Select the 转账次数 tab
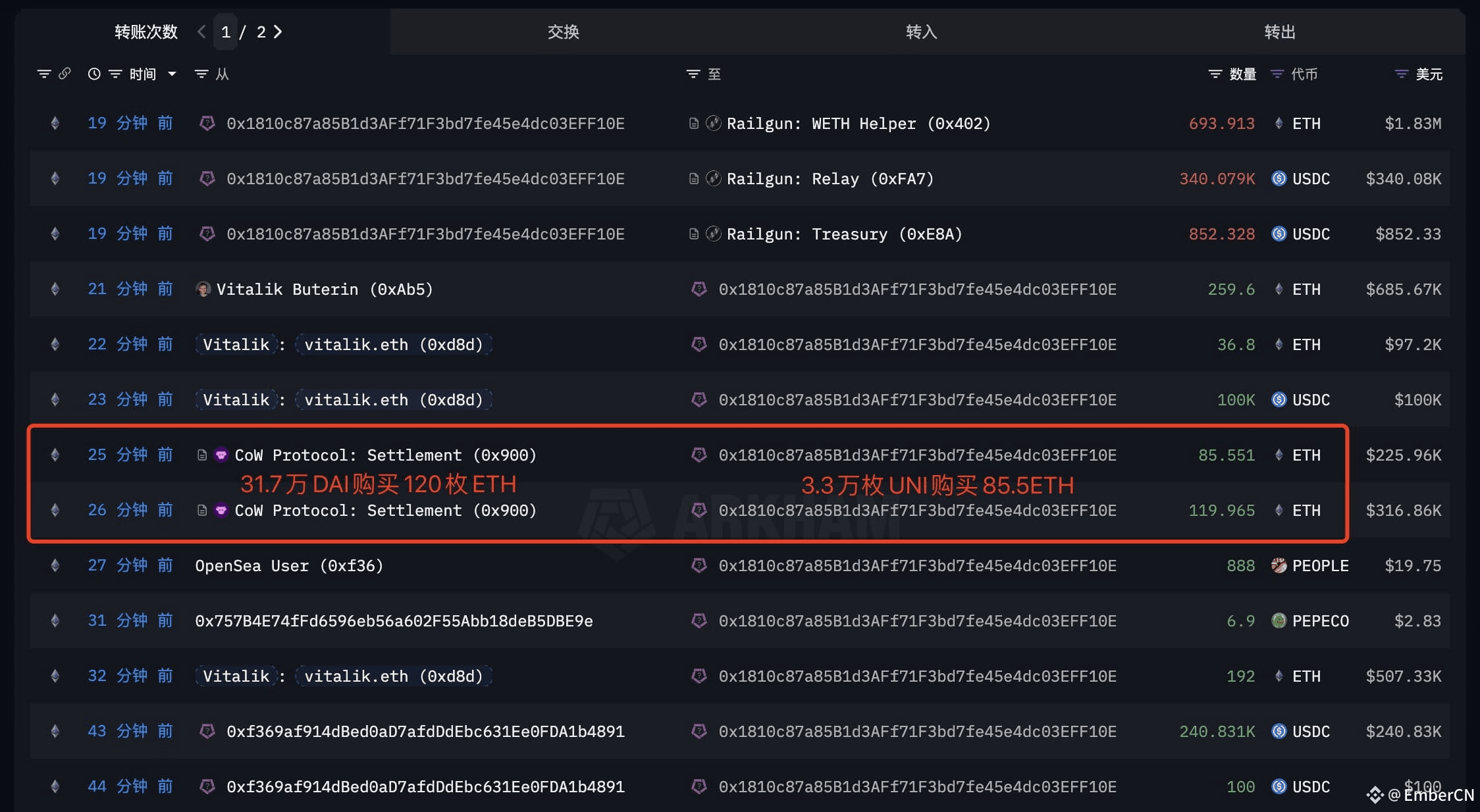Screen dimensions: 1480x812 [x=146, y=32]
